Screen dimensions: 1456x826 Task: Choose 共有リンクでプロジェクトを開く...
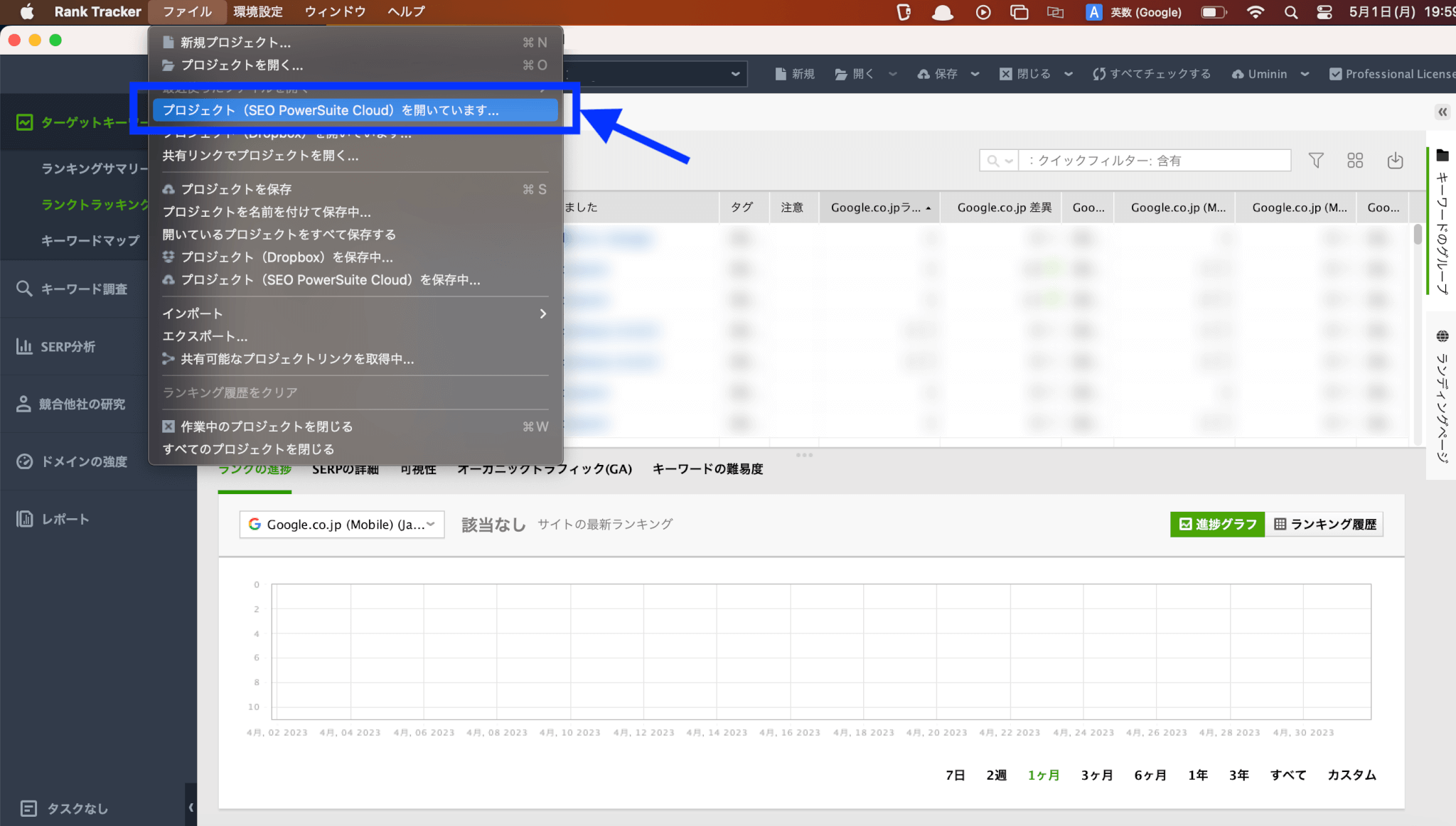pyautogui.click(x=354, y=156)
